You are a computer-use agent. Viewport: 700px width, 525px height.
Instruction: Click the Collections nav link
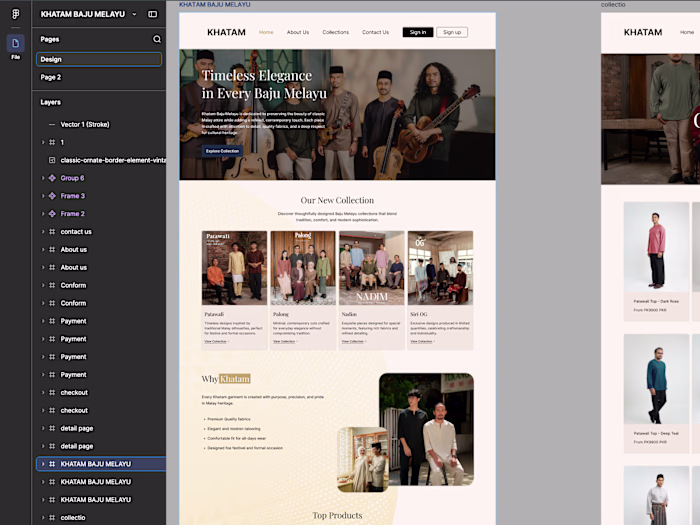coord(336,32)
